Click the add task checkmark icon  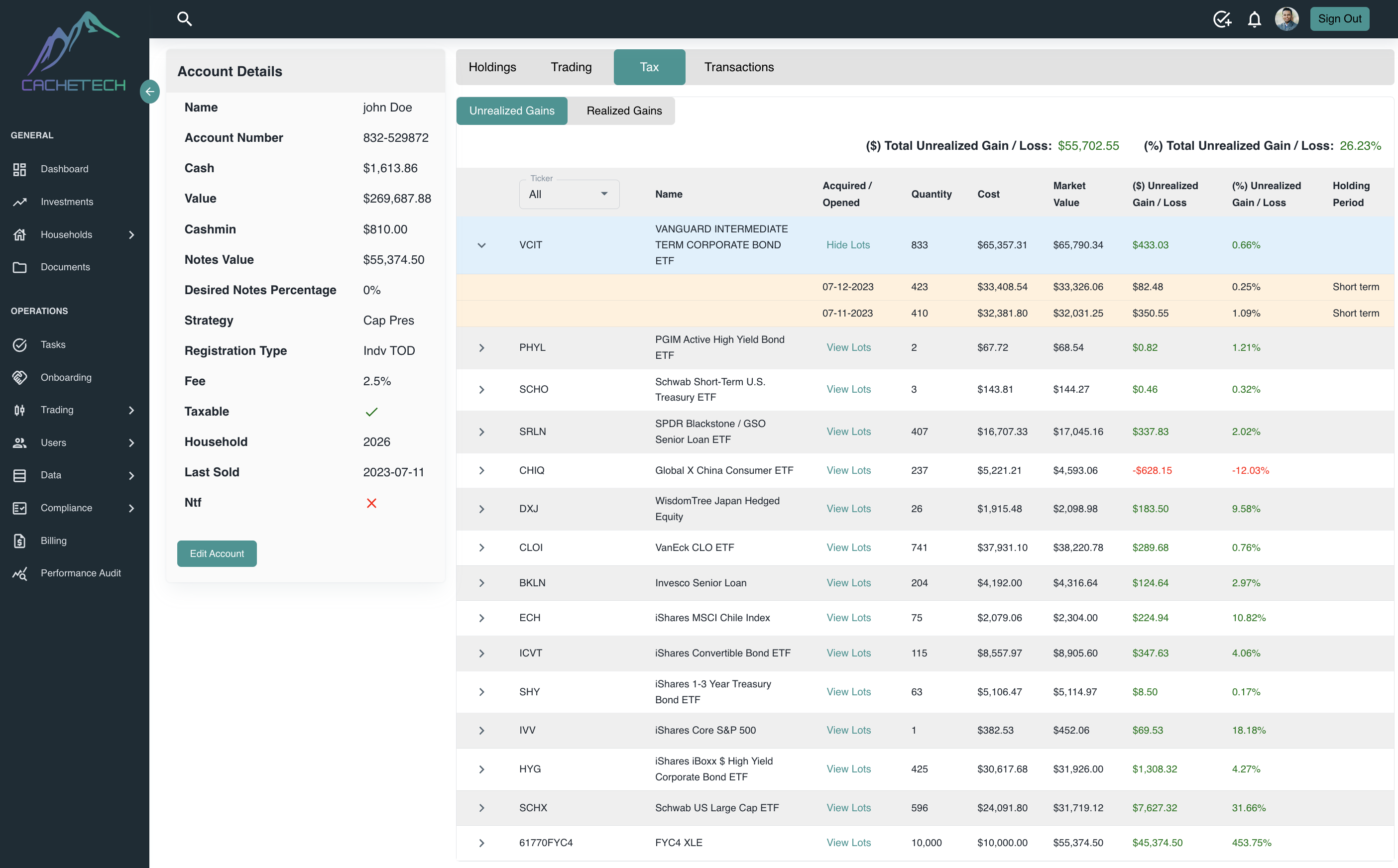[x=1221, y=19]
